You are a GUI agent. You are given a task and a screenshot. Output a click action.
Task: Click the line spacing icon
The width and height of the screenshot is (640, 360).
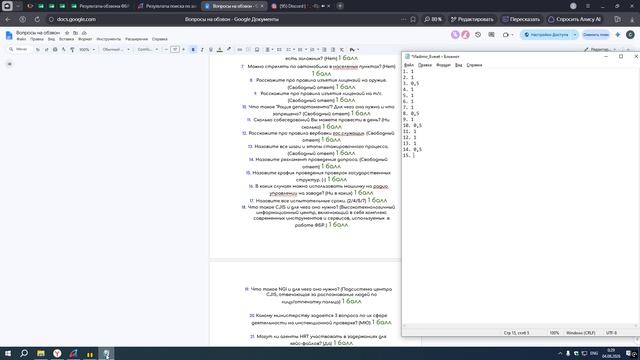279,50
